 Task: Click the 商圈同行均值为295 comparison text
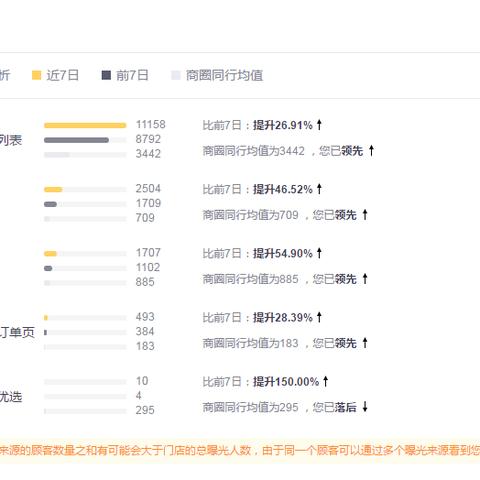280,407
